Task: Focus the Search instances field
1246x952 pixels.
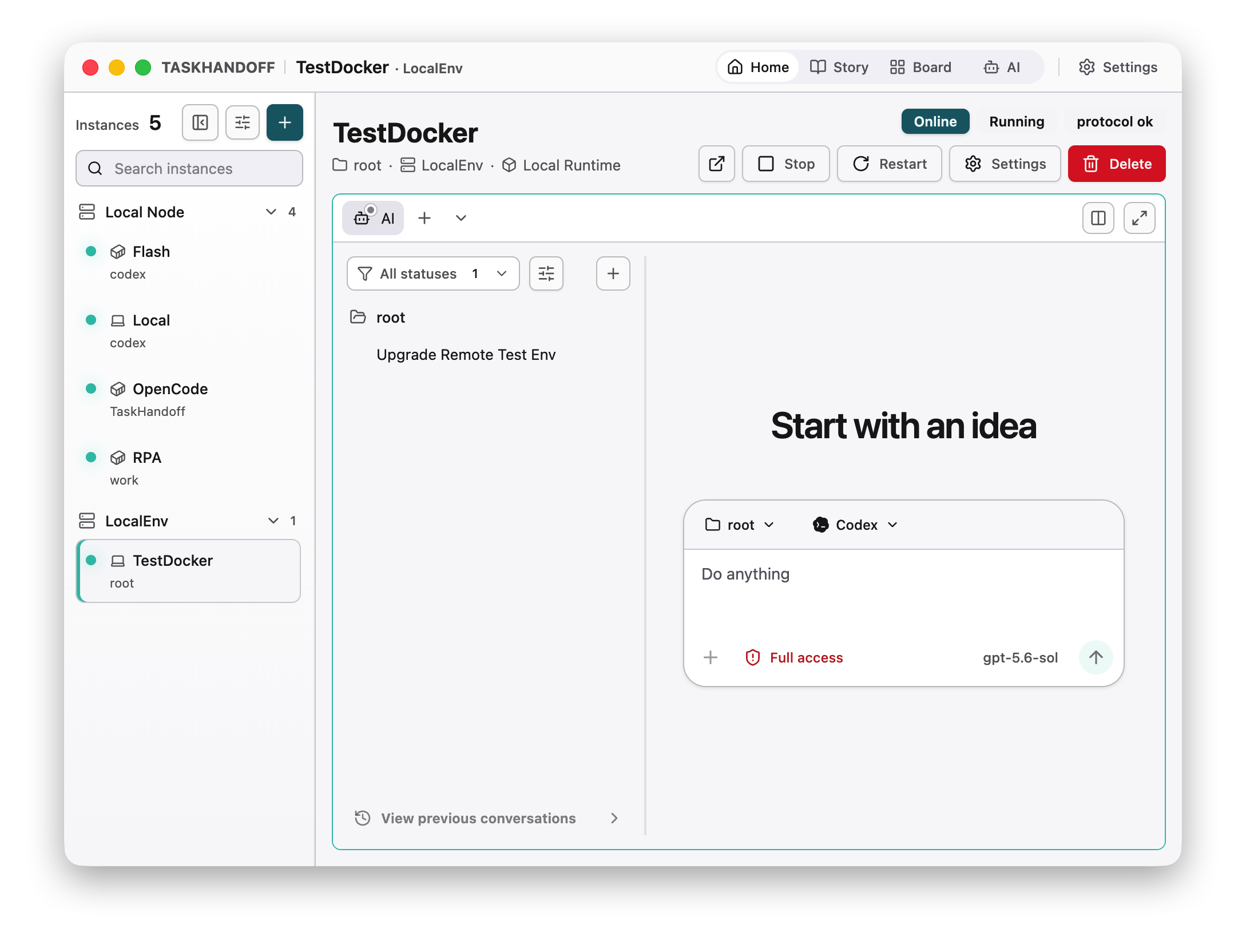Action: (189, 168)
